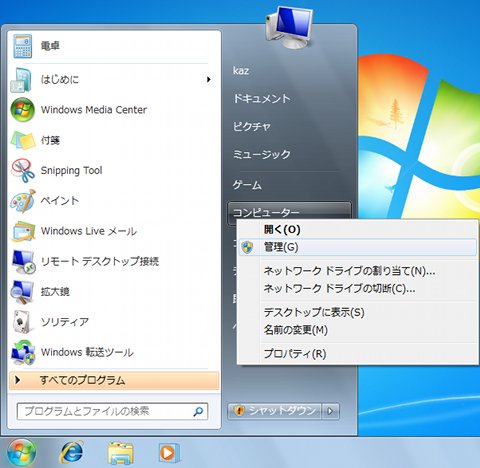The height and width of the screenshot is (468, 480).
Task: Open the Calculator (電卓) icon
Action: [x=23, y=46]
